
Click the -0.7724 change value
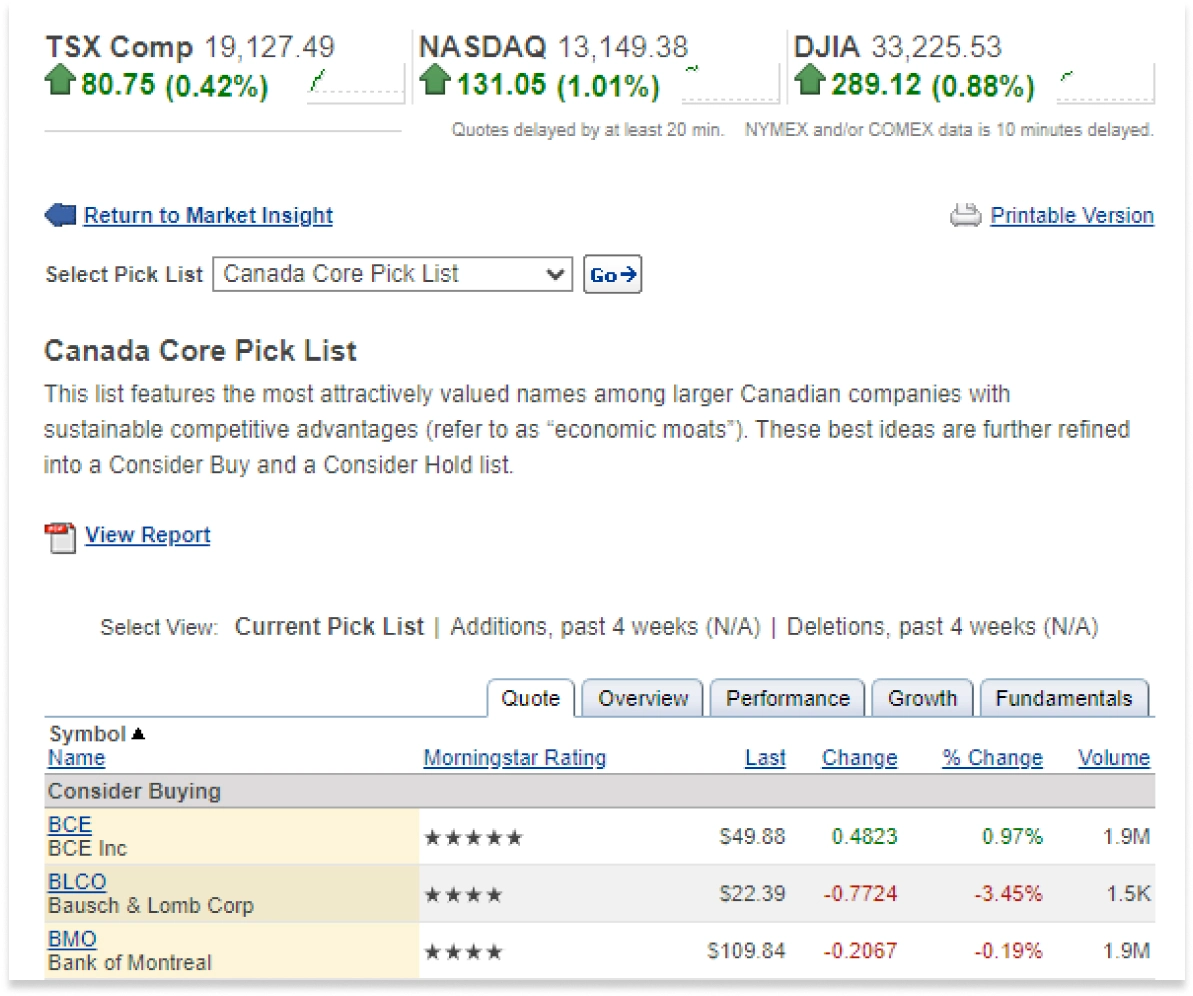pos(861,893)
